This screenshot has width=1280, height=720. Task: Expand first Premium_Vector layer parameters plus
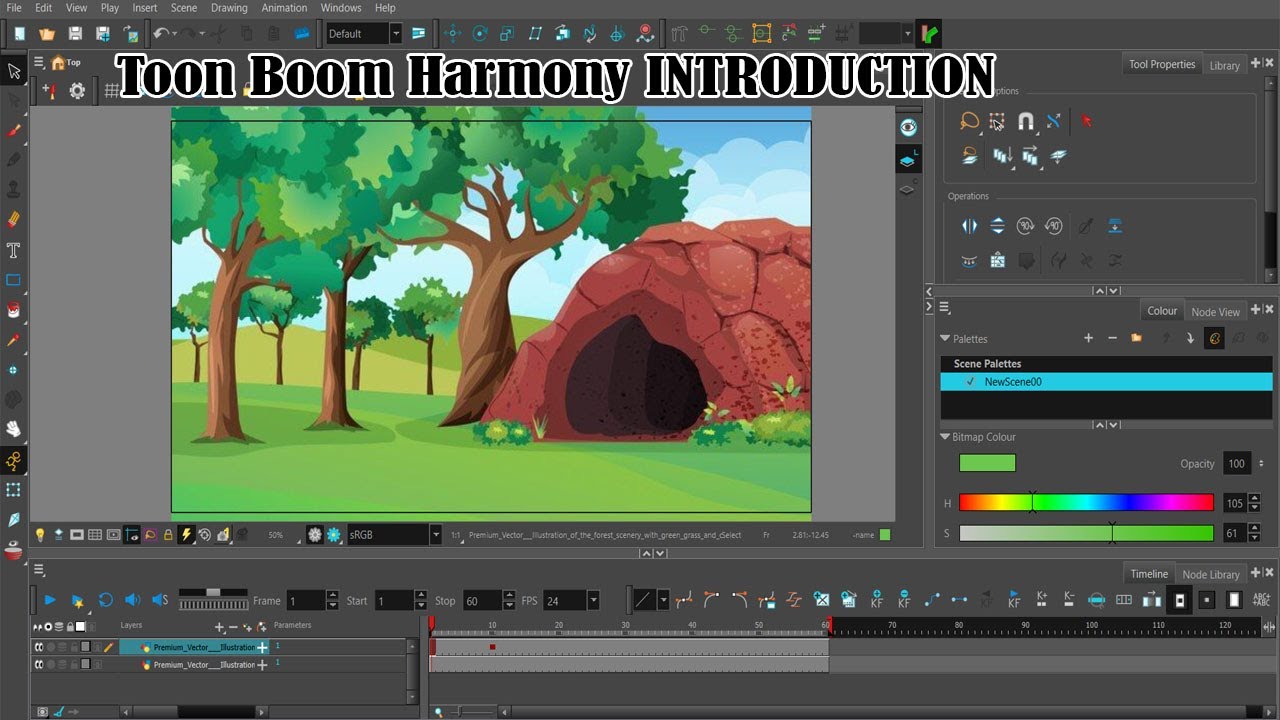click(262, 647)
